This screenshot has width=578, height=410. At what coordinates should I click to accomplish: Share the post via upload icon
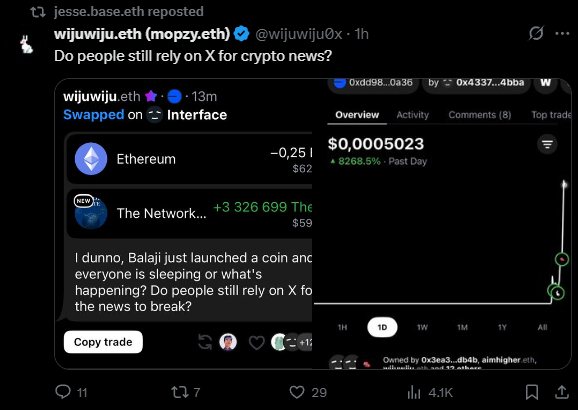tap(561, 392)
